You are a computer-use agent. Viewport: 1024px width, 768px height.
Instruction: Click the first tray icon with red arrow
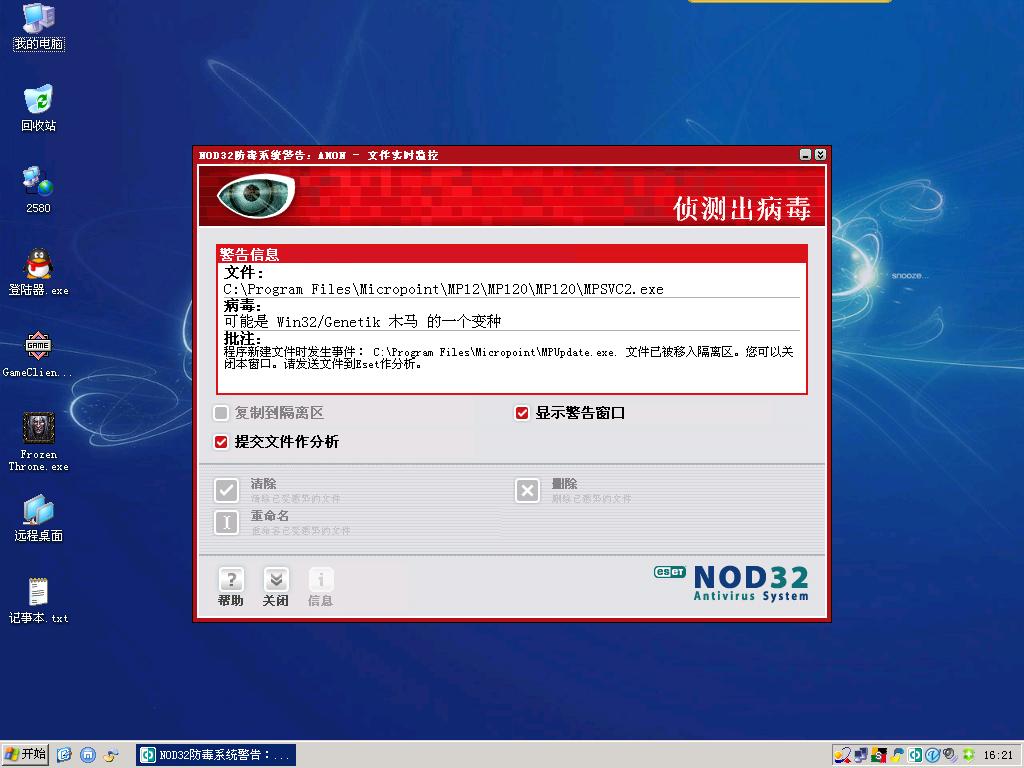pyautogui.click(x=842, y=755)
